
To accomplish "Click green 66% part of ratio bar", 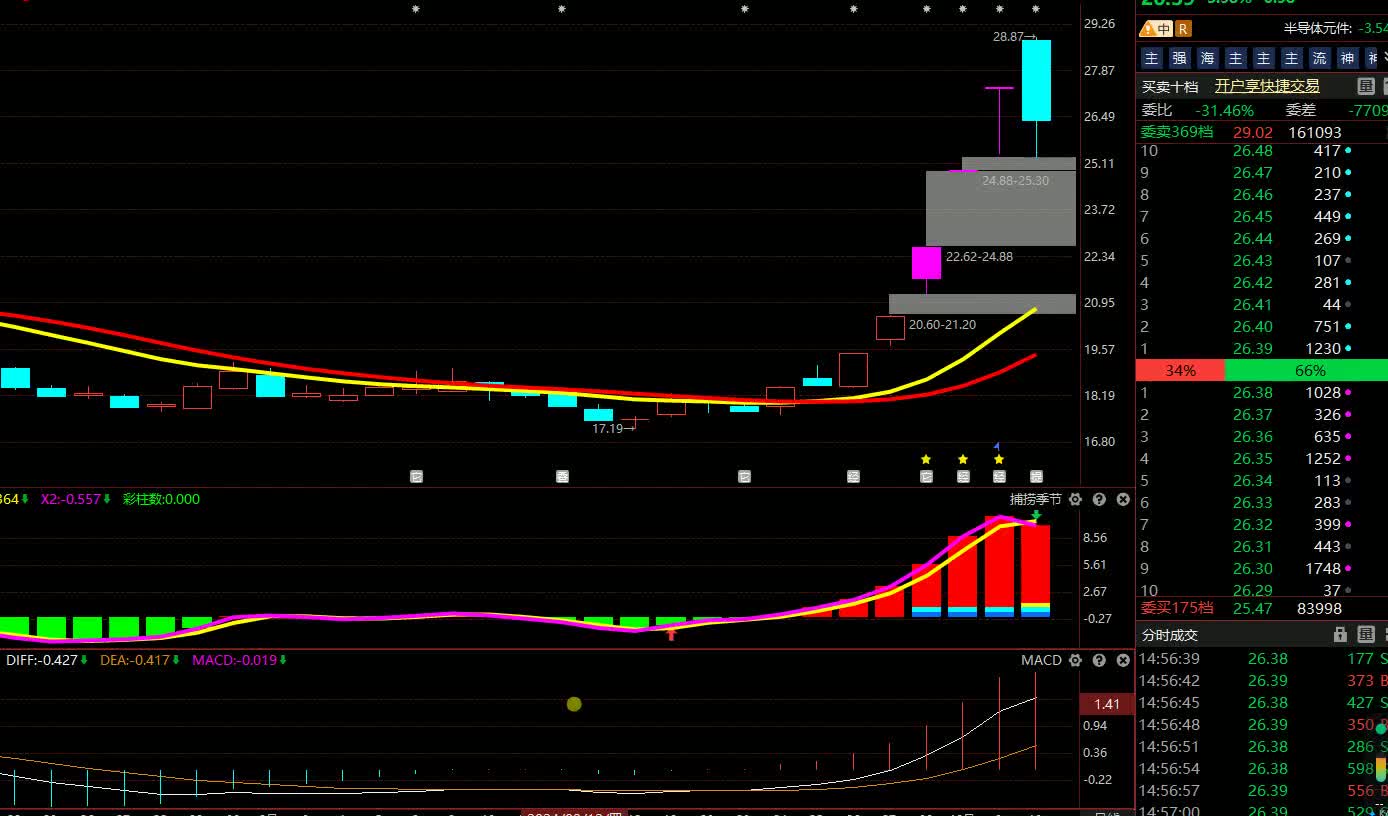I will pos(1306,370).
